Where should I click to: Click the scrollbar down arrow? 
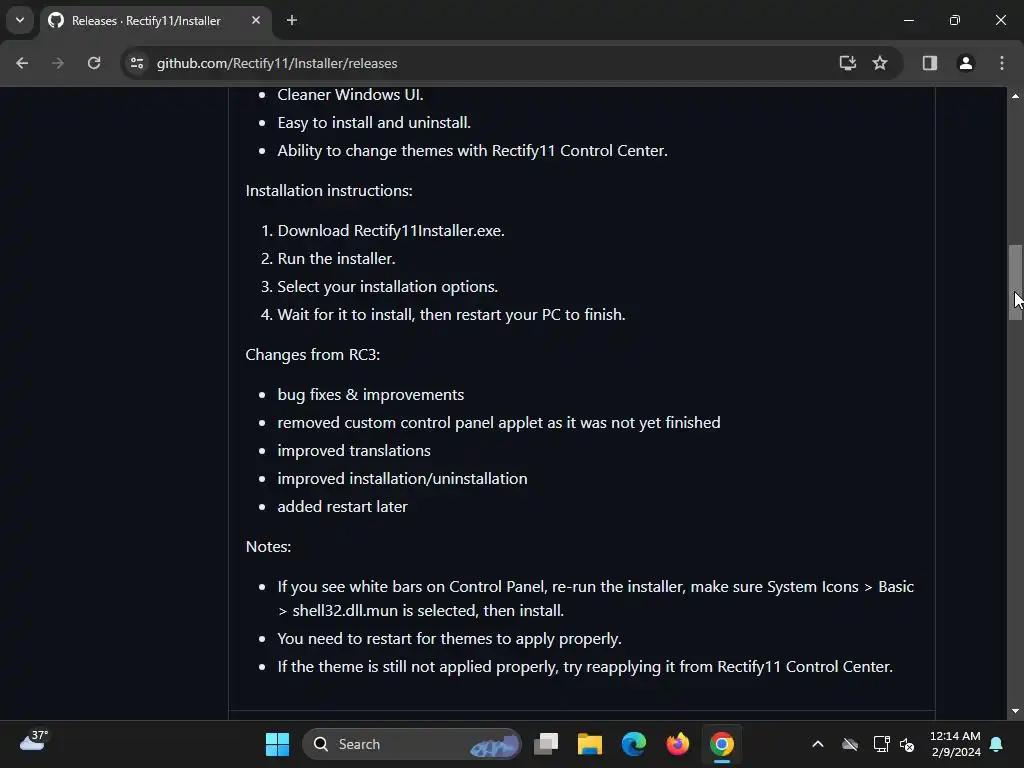click(x=1015, y=711)
